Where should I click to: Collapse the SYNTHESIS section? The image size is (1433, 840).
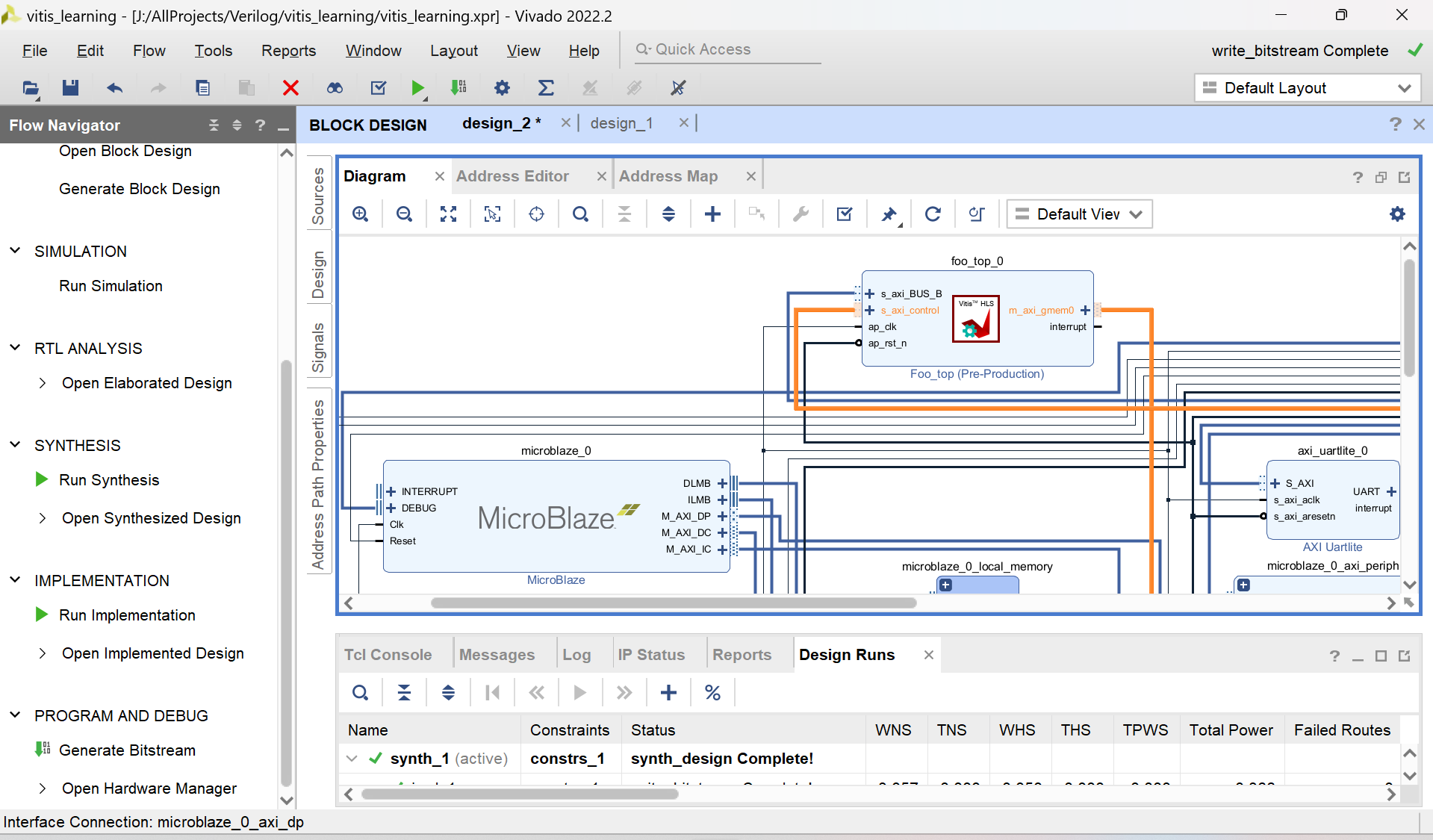(x=15, y=445)
